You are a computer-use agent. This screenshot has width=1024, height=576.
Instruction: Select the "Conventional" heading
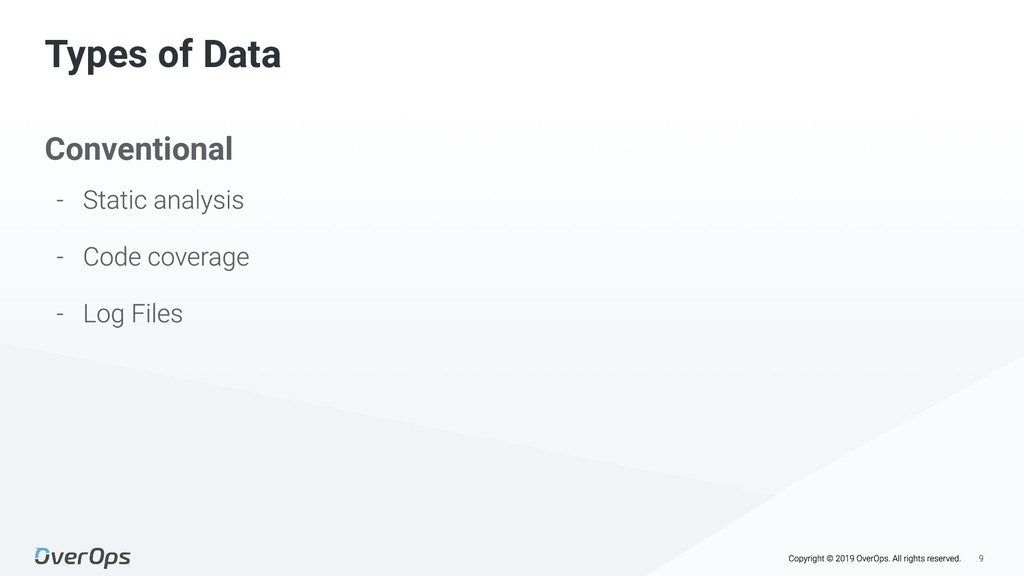click(139, 149)
